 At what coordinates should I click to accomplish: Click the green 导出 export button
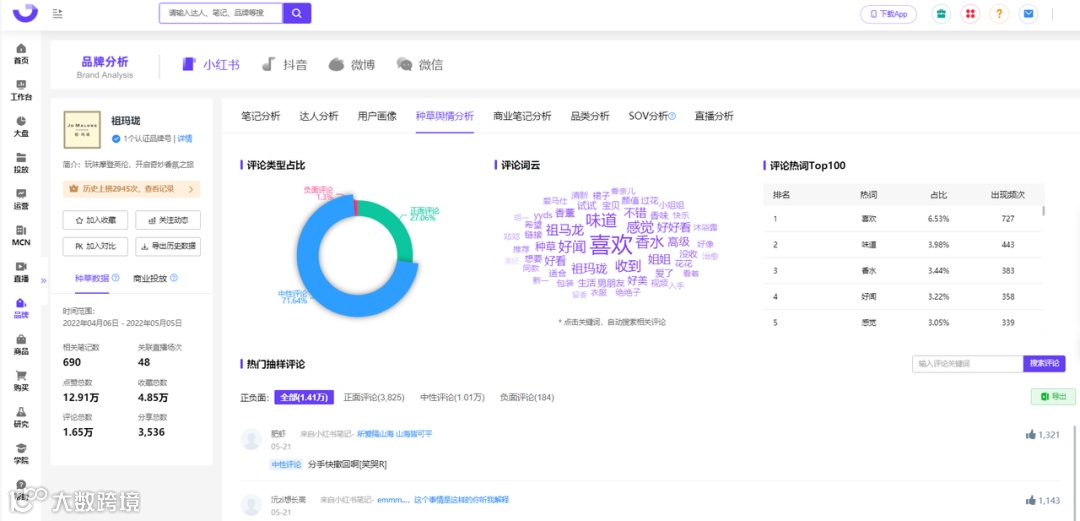[x=1053, y=396]
